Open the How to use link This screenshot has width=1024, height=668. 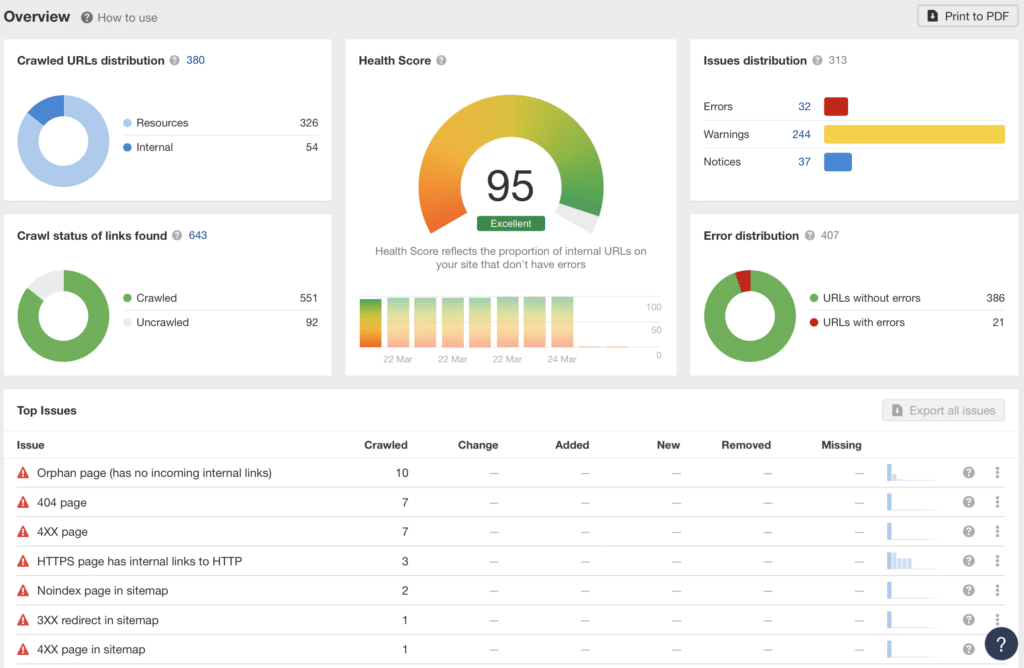coord(127,18)
